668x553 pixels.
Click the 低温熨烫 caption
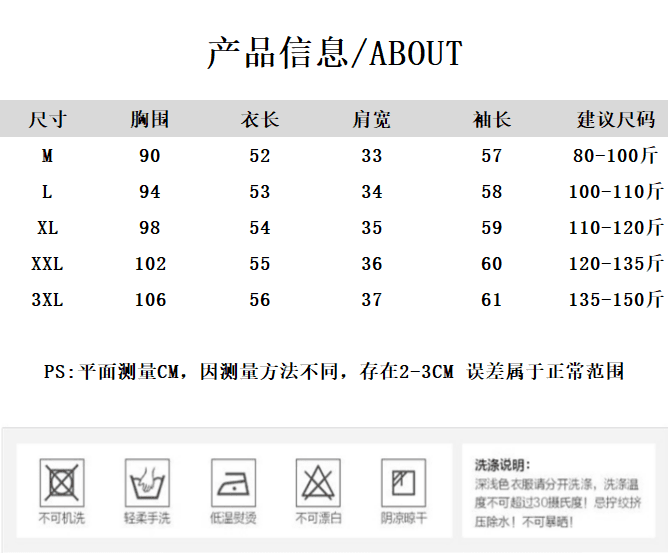(233, 518)
